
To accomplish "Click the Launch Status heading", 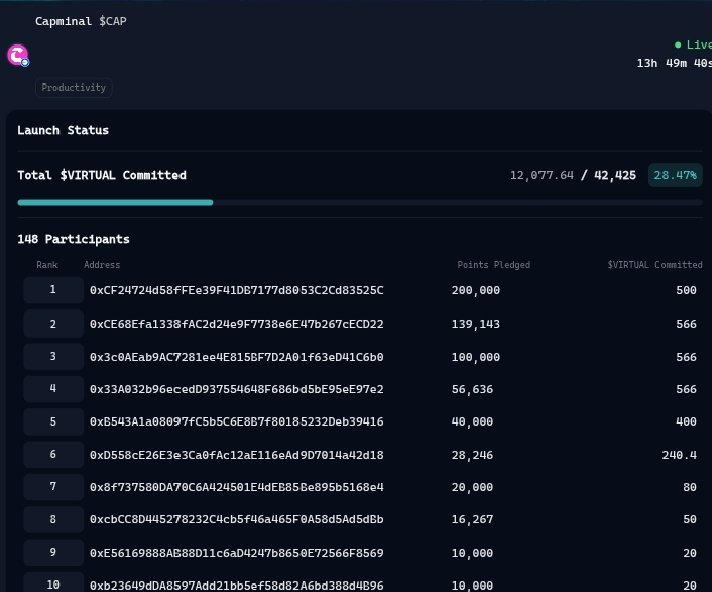I will coord(63,130).
